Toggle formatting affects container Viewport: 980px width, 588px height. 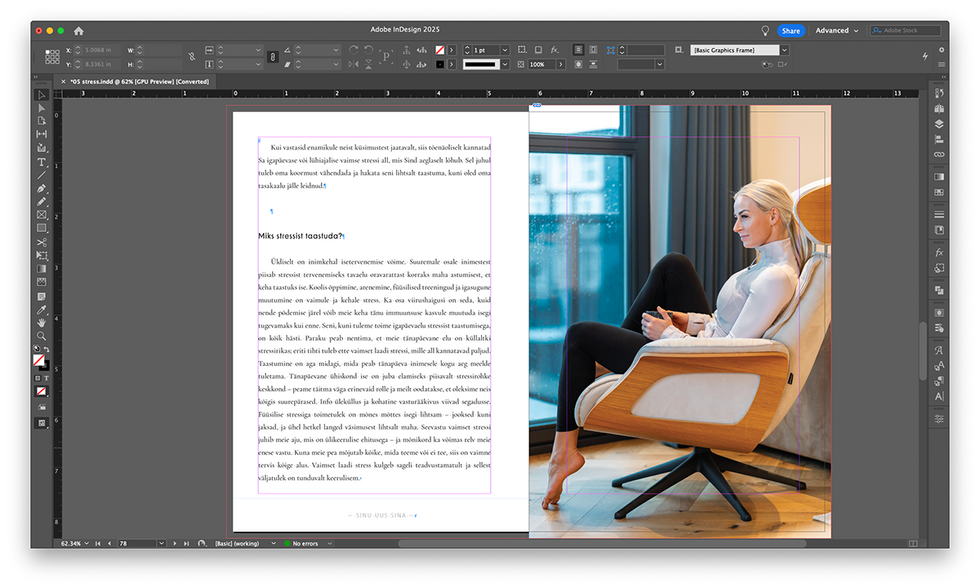(x=38, y=378)
